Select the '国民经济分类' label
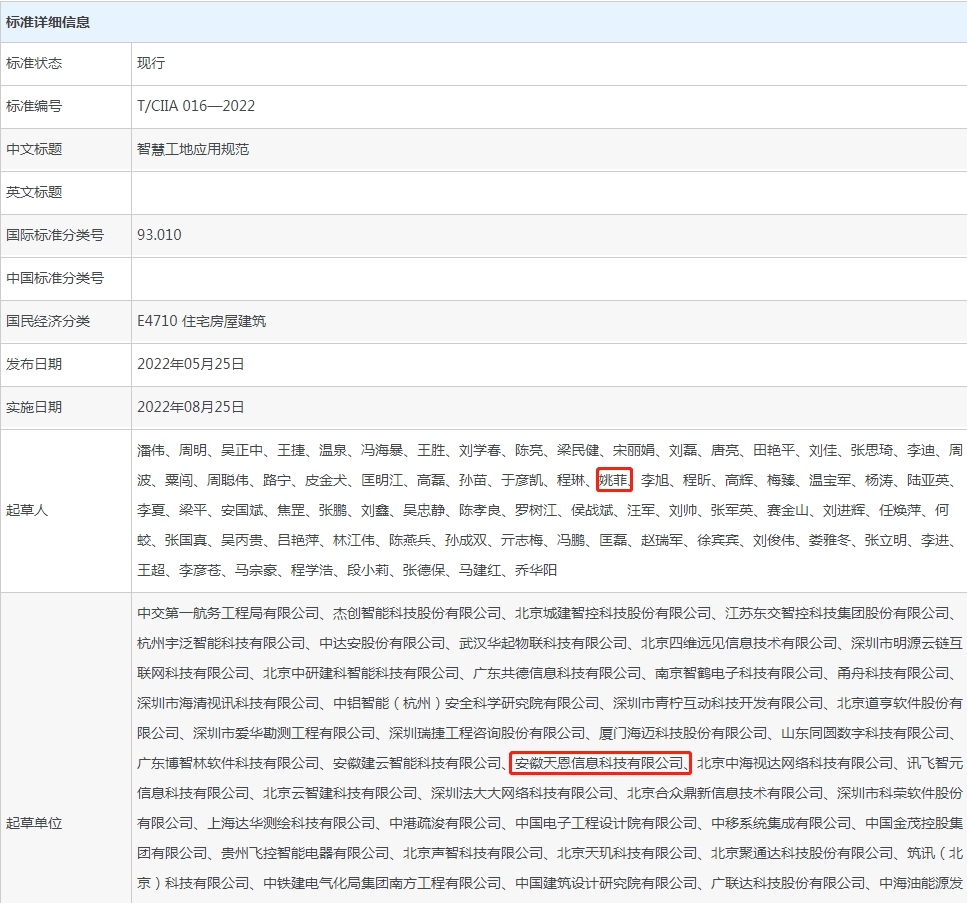Screen dimensions: 967x903 tap(48, 321)
